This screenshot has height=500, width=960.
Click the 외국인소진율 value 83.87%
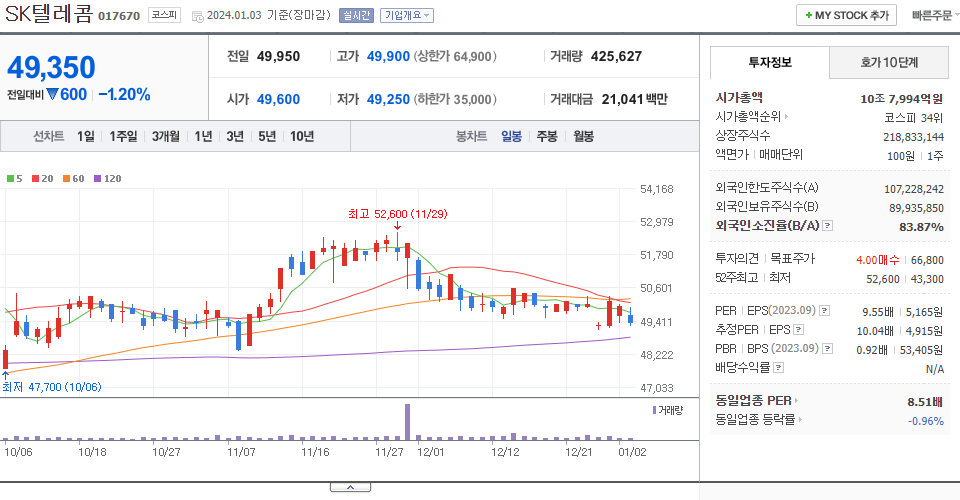pos(921,227)
